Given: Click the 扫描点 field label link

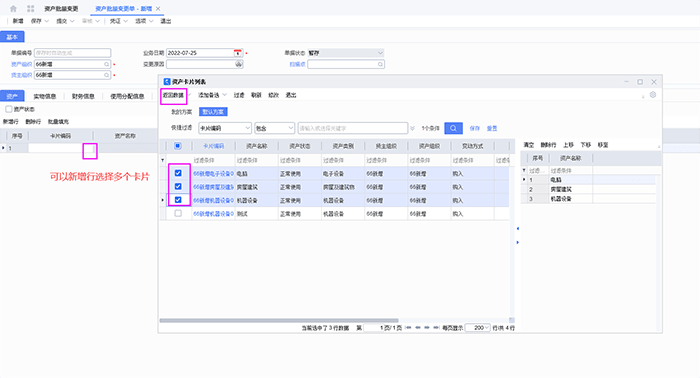Looking at the screenshot, I should point(297,64).
